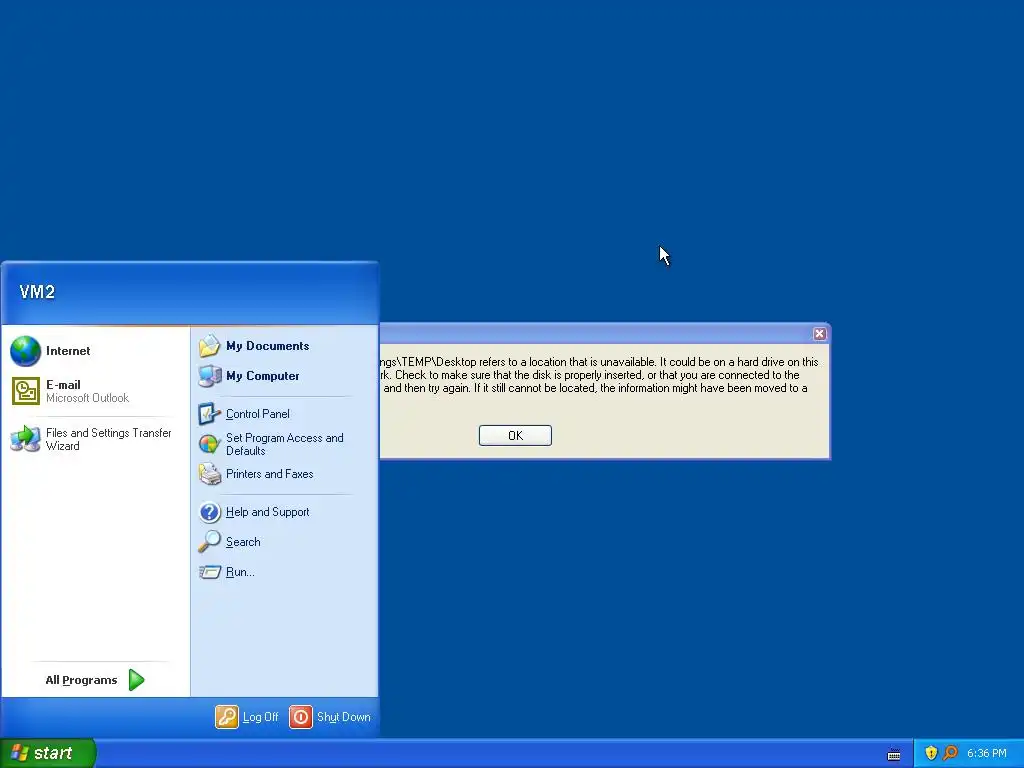
Task: Click the Log Off text label
Action: point(261,717)
